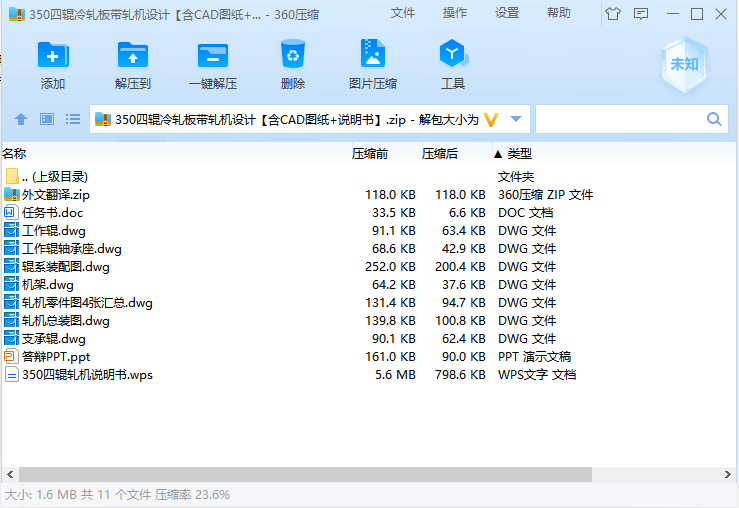Click the 未知 security shield badge
The height and width of the screenshot is (508, 739).
pyautogui.click(x=684, y=64)
